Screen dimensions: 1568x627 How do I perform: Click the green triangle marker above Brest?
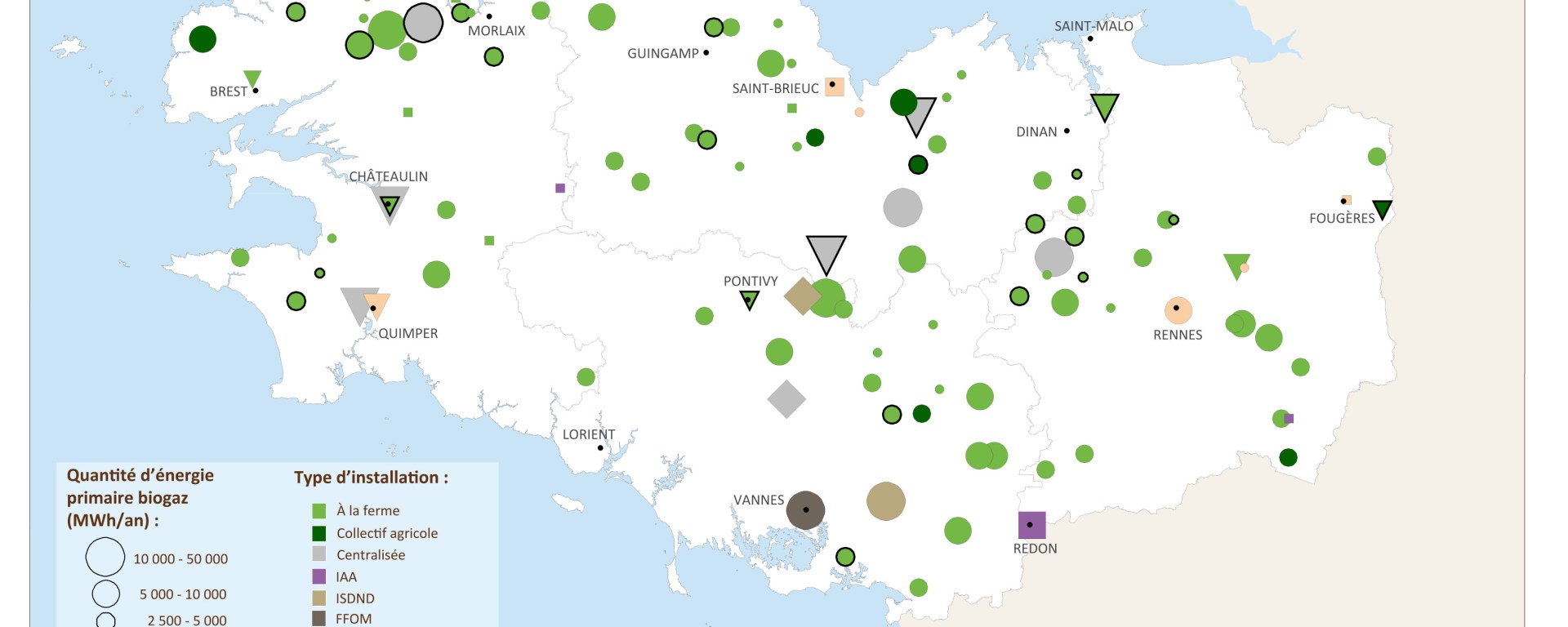252,78
